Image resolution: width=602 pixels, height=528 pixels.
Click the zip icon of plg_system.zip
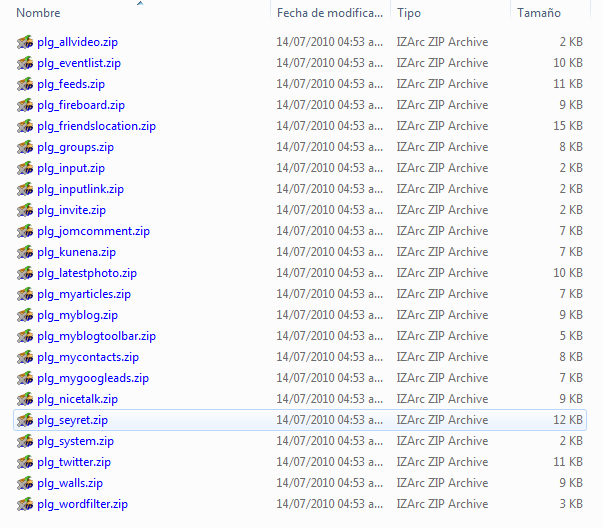coord(25,441)
